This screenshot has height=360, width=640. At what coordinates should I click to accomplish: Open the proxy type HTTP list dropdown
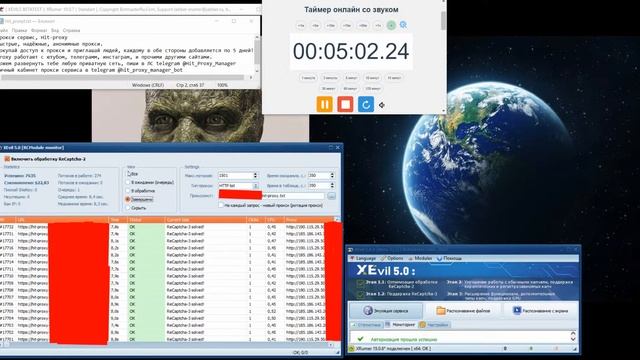(x=256, y=186)
